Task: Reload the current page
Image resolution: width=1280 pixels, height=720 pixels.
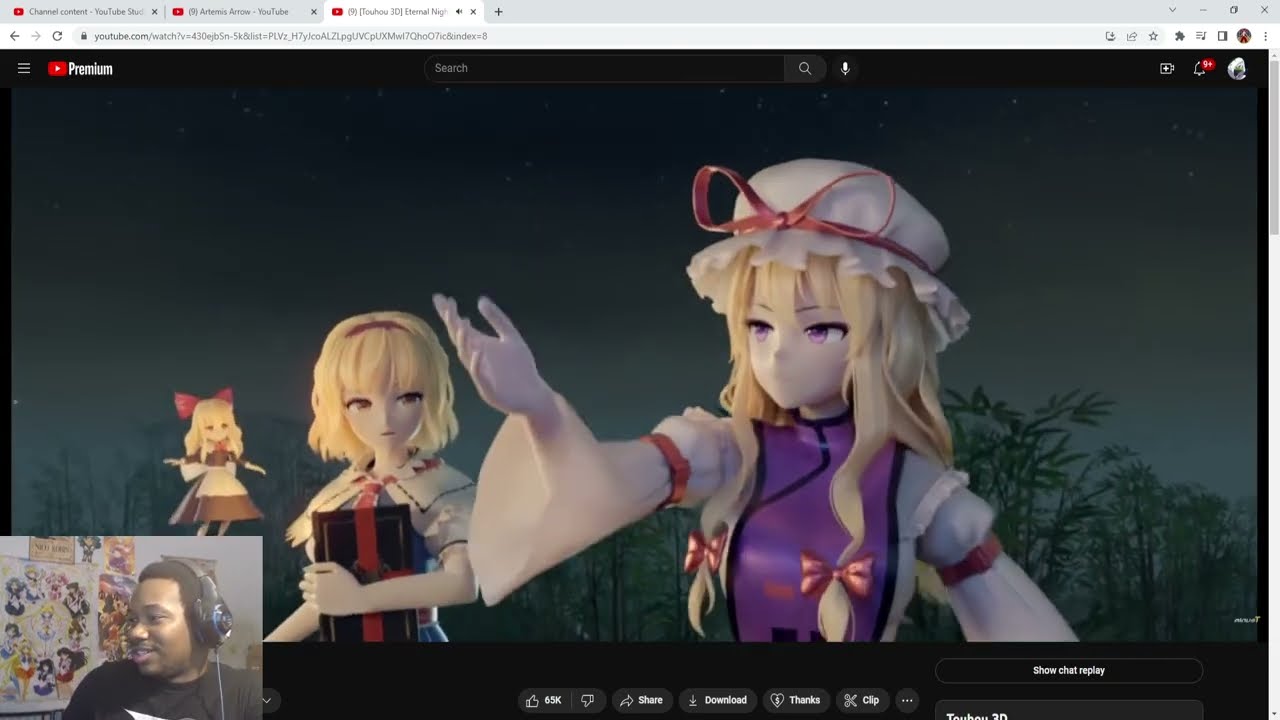Action: click(57, 36)
